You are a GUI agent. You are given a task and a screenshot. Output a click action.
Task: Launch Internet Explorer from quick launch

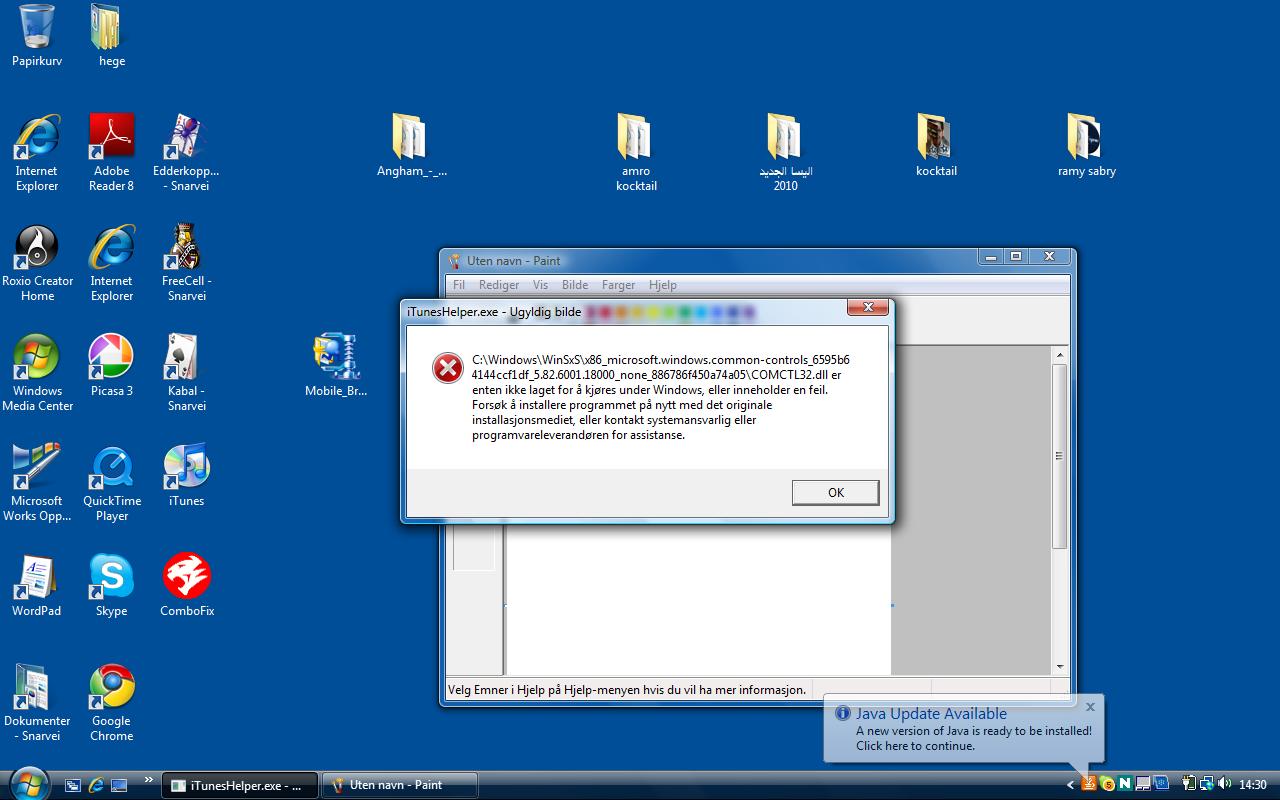96,785
